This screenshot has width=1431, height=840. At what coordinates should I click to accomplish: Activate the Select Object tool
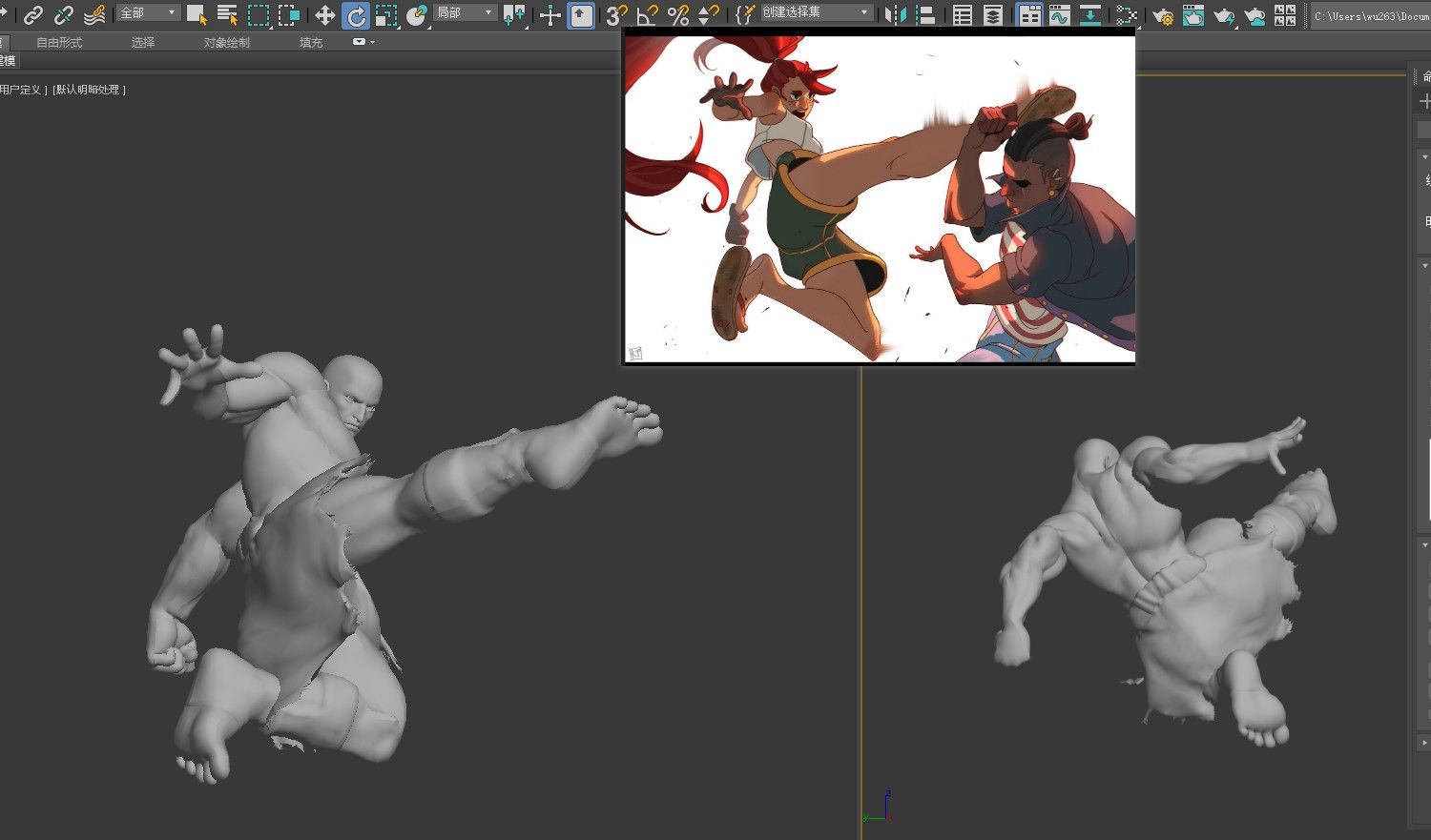point(197,14)
